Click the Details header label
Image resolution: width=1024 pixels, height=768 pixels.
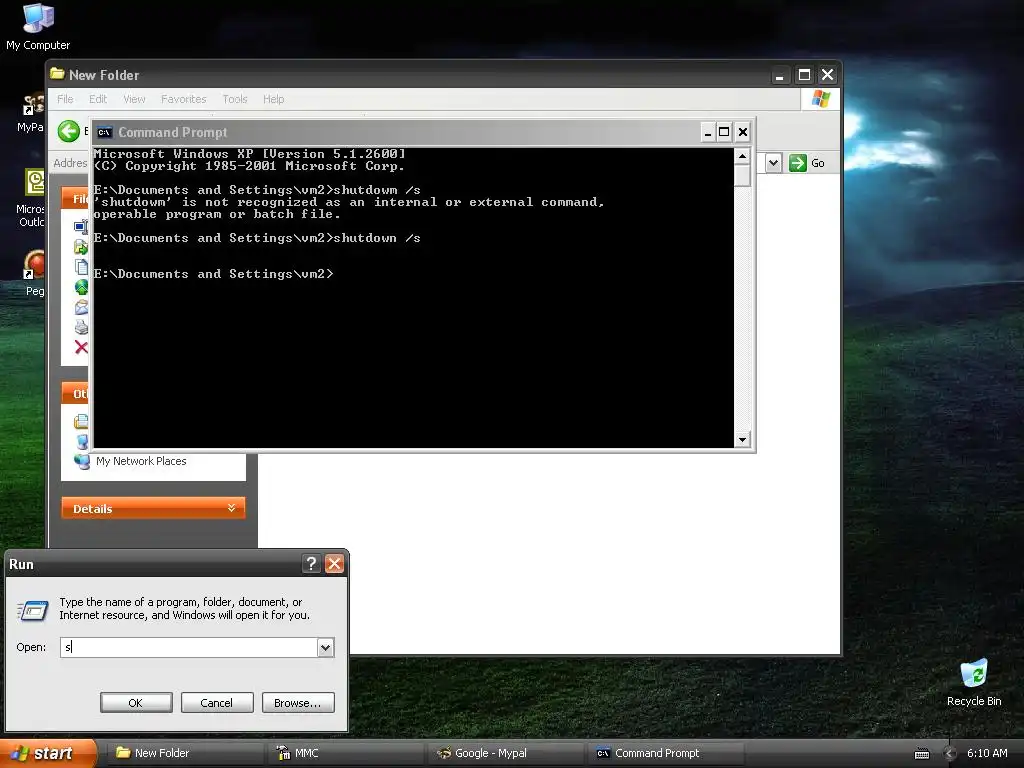(x=93, y=509)
